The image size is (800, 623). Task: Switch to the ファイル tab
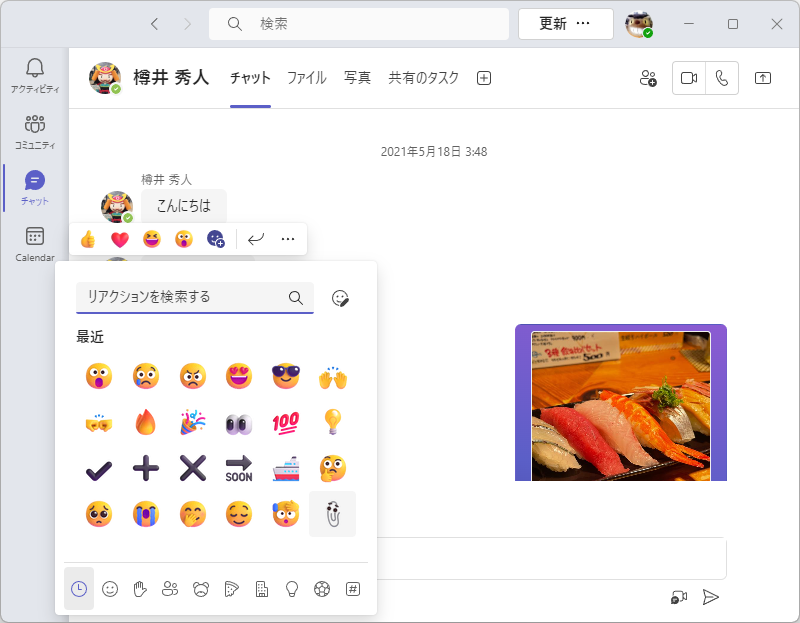(x=307, y=77)
